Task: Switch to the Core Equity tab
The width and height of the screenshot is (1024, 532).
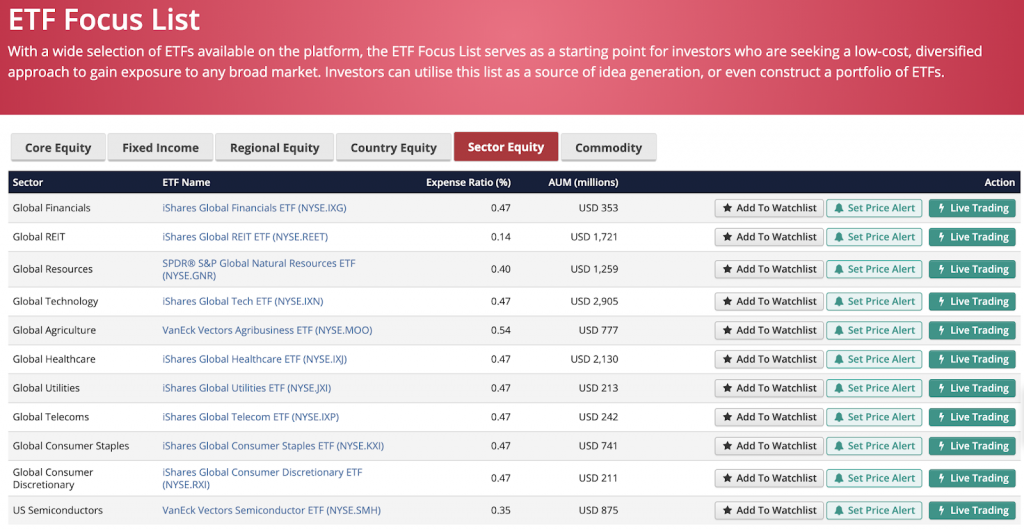Action: coord(58,148)
